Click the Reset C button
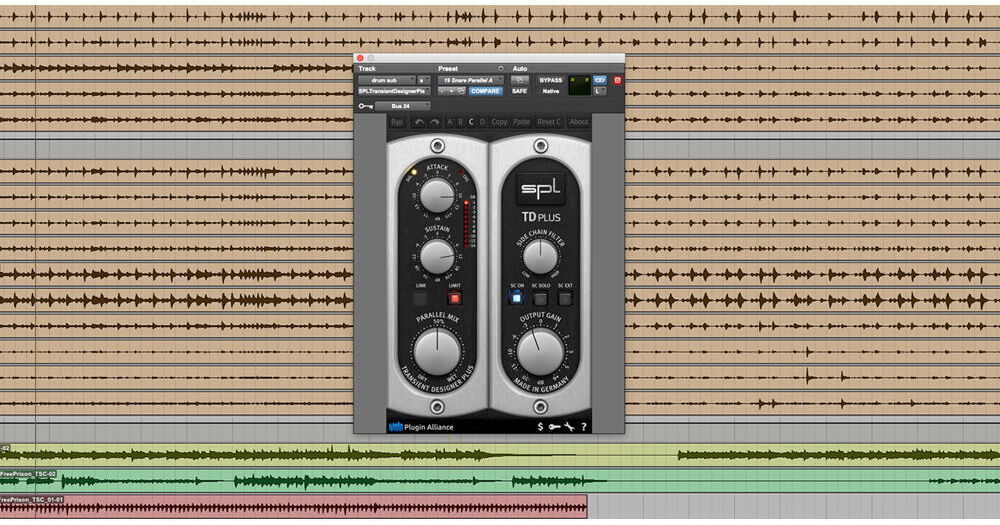The image size is (1000, 525). pos(548,122)
